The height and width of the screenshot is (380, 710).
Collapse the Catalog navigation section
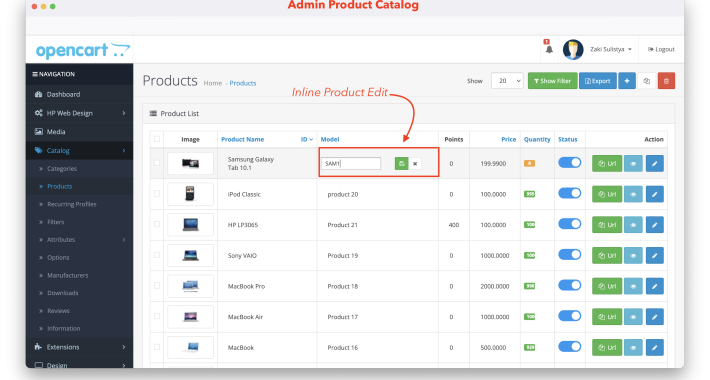124,150
